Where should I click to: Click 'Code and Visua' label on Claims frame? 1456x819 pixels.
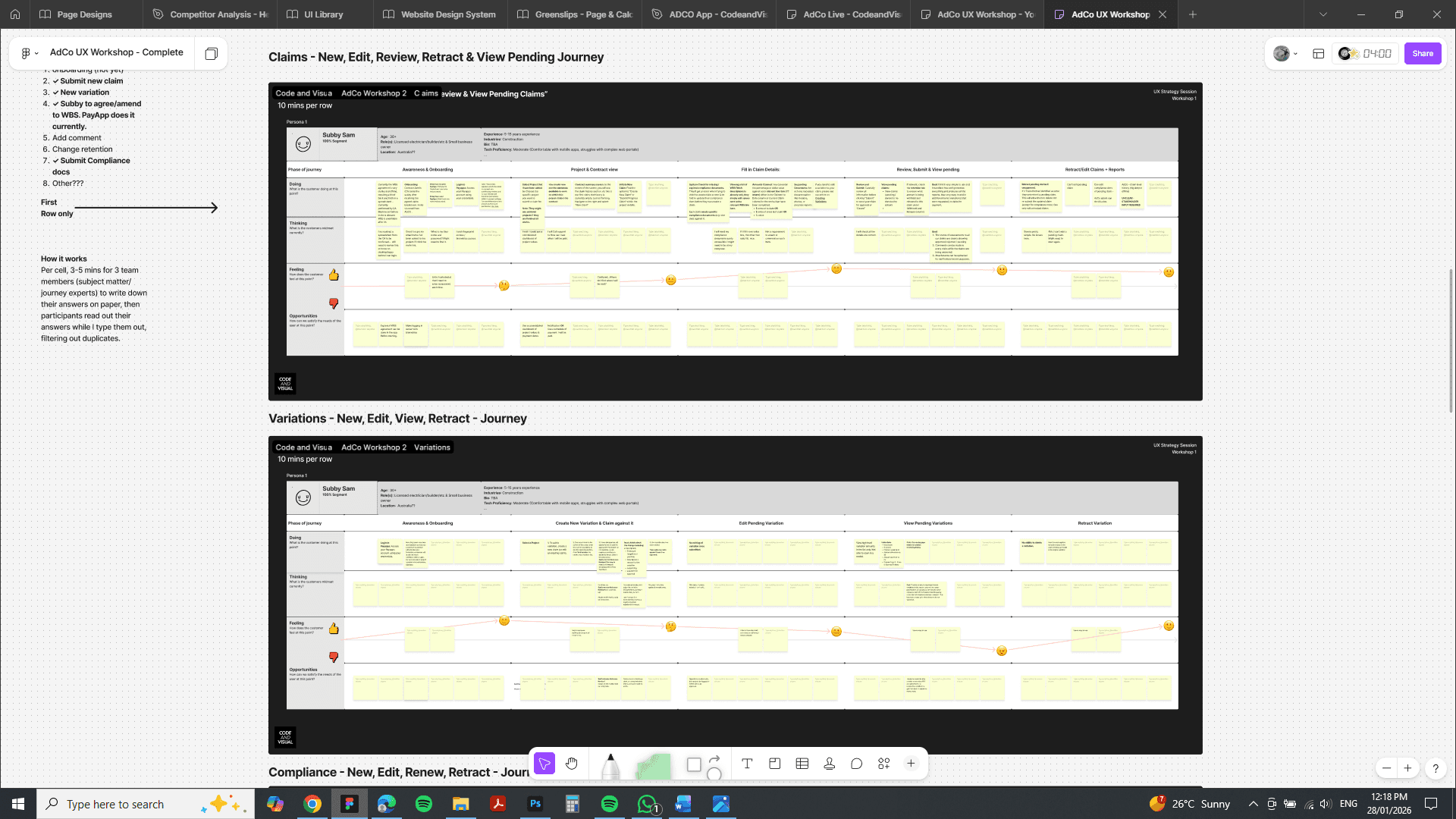click(x=303, y=93)
